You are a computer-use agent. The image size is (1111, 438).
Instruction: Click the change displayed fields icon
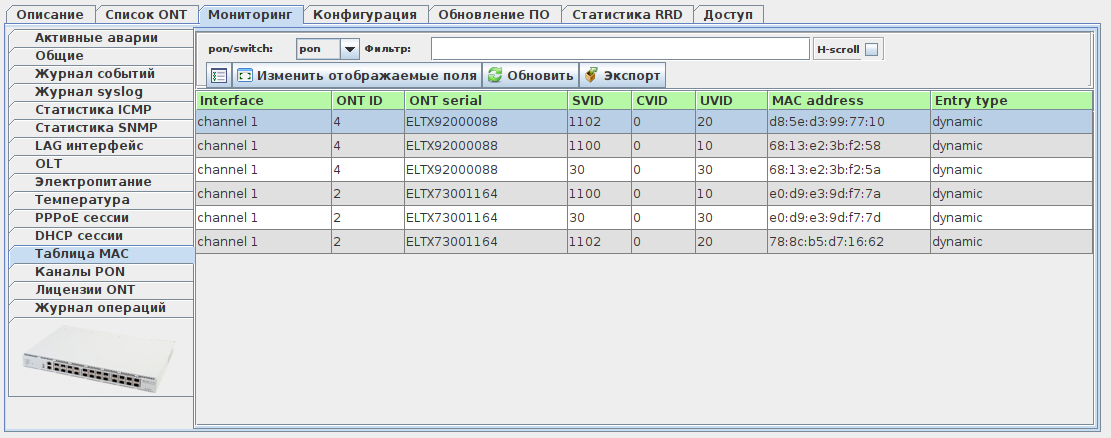coord(244,75)
